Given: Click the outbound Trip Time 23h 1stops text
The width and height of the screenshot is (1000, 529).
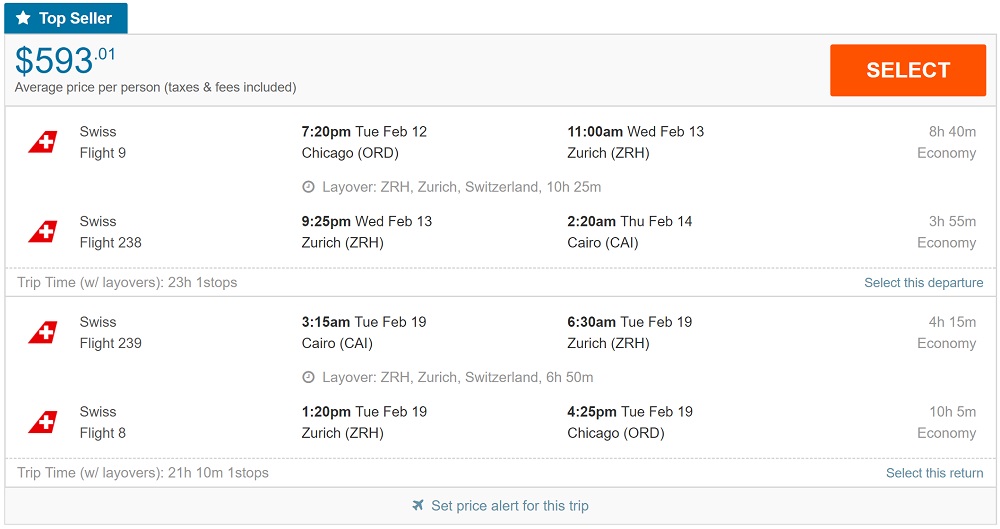Looking at the screenshot, I should [127, 283].
